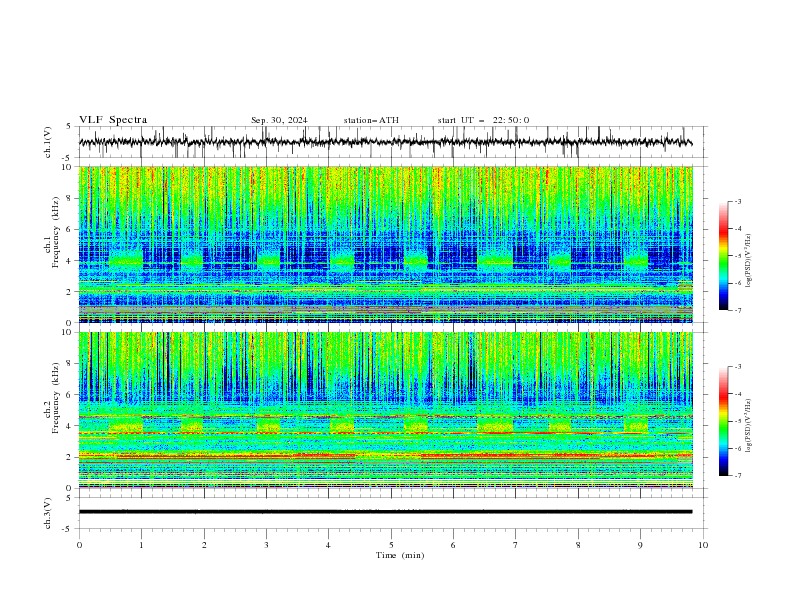Click the lower color scale bar for ch.2

coord(723,421)
